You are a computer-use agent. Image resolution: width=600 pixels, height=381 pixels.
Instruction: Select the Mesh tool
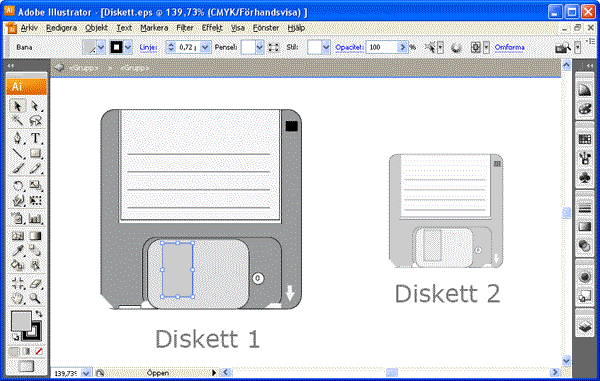coord(18,236)
